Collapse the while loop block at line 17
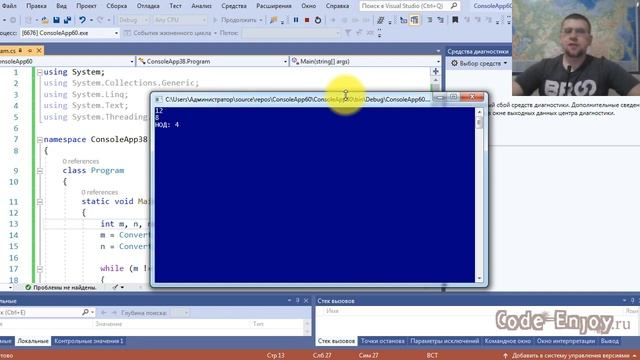This screenshot has width=640, height=360. (40, 269)
